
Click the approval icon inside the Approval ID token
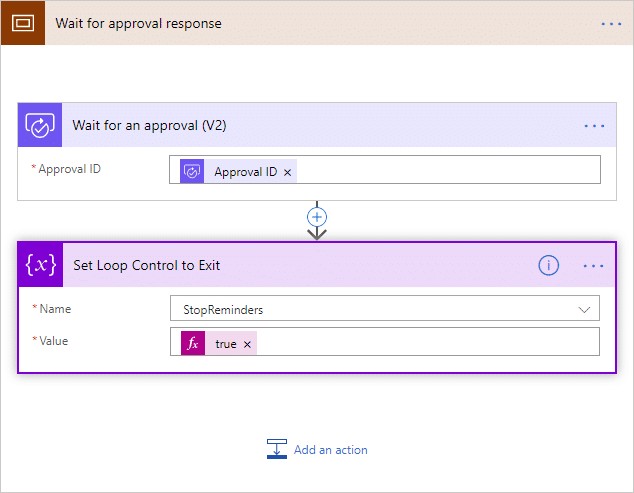(x=192, y=171)
